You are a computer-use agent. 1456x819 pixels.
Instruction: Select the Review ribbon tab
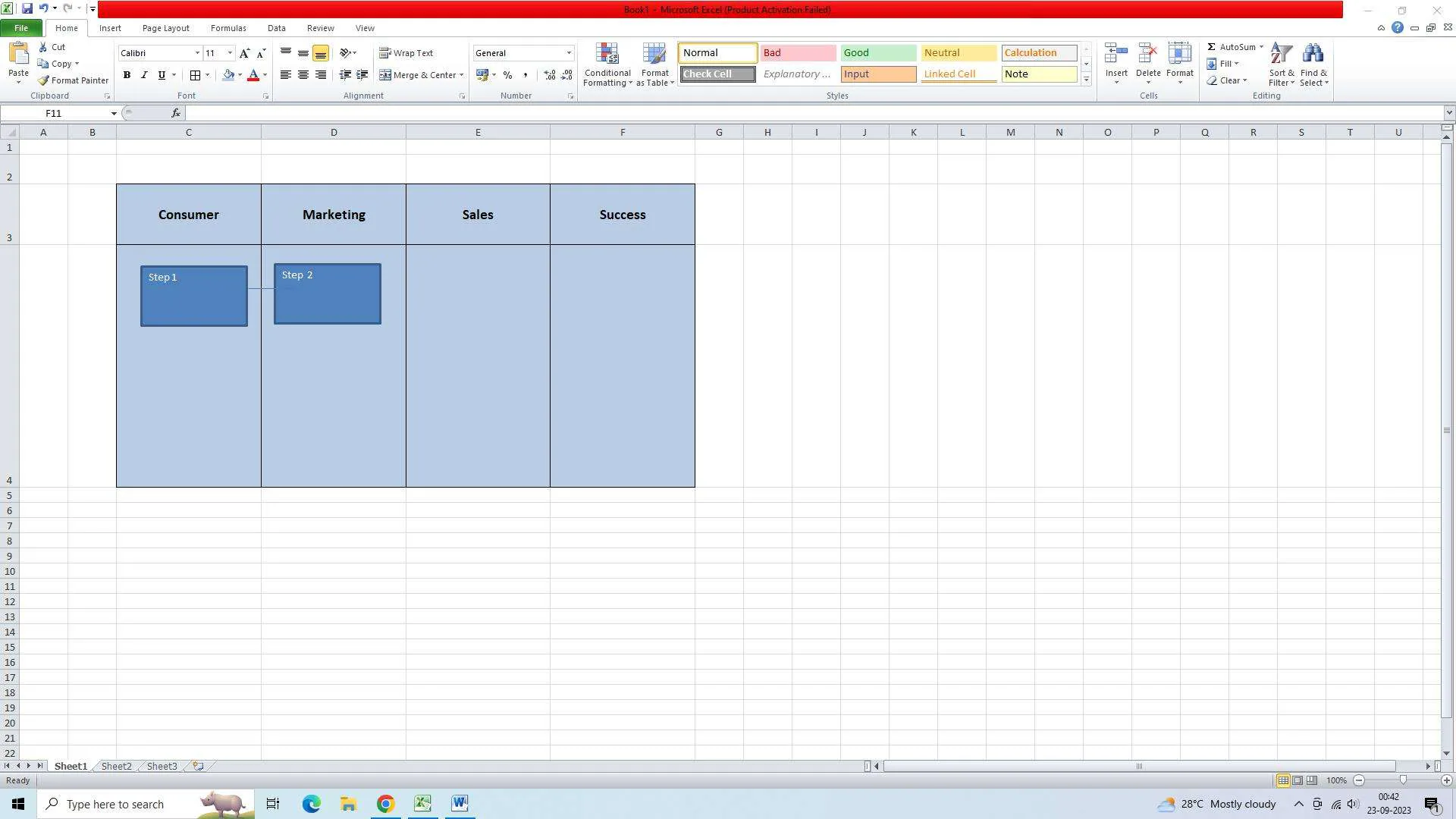pyautogui.click(x=320, y=27)
